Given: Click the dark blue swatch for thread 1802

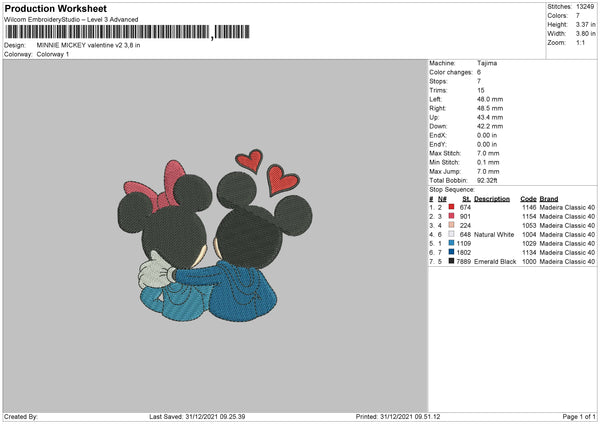Looking at the screenshot, I should coord(451,252).
